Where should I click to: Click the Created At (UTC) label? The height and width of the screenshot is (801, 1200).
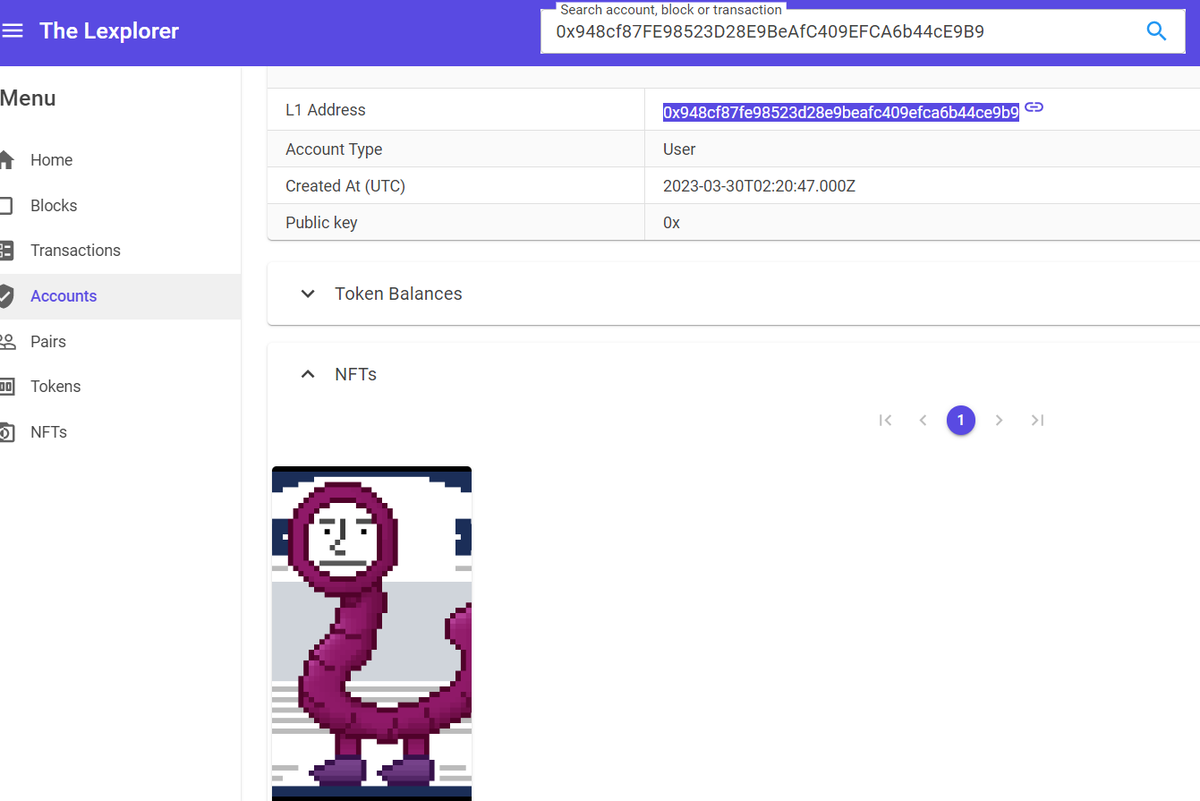tap(346, 186)
